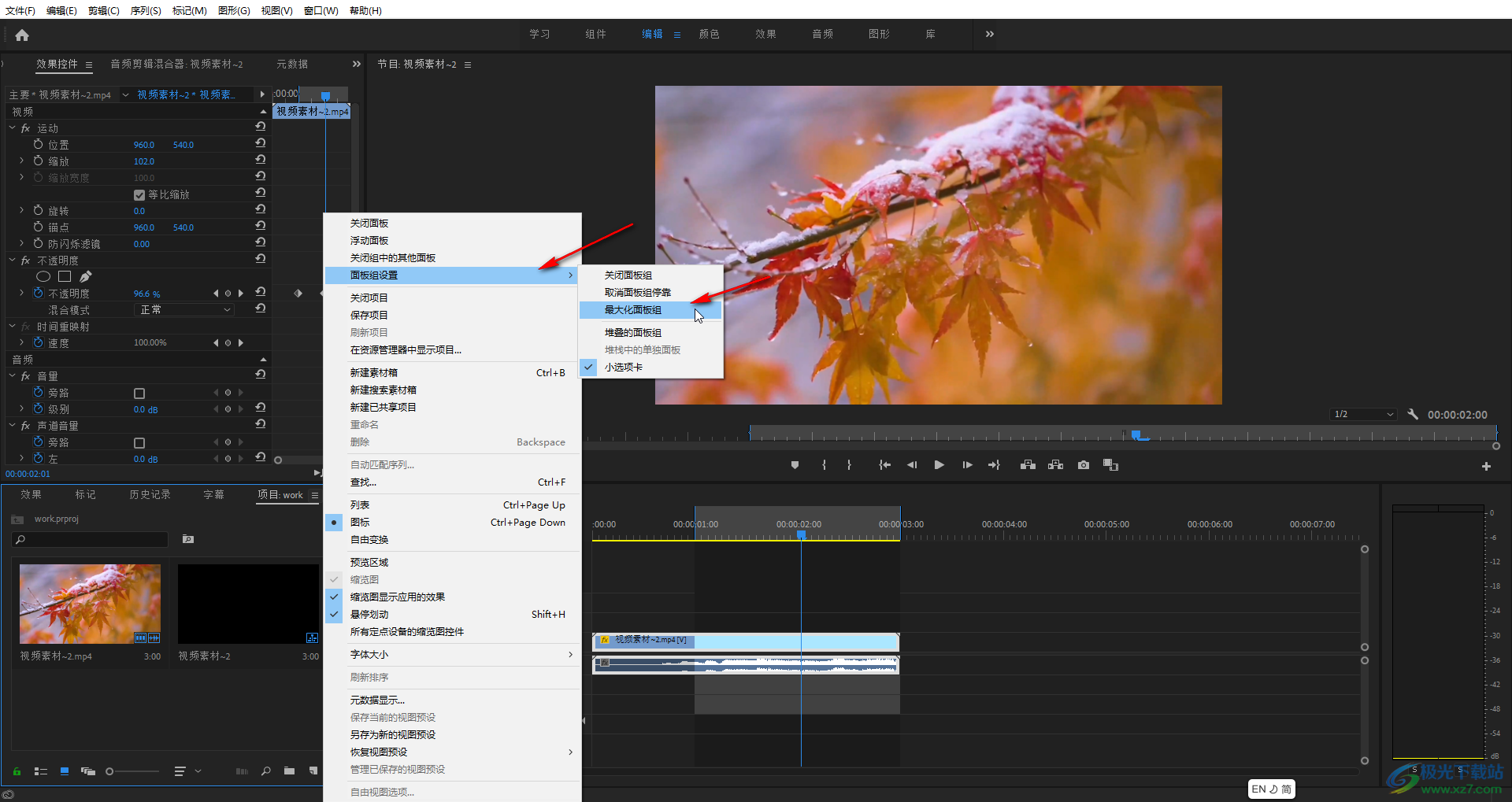1512x802 pixels.
Task: Click the Lift button
Action: click(x=1028, y=465)
